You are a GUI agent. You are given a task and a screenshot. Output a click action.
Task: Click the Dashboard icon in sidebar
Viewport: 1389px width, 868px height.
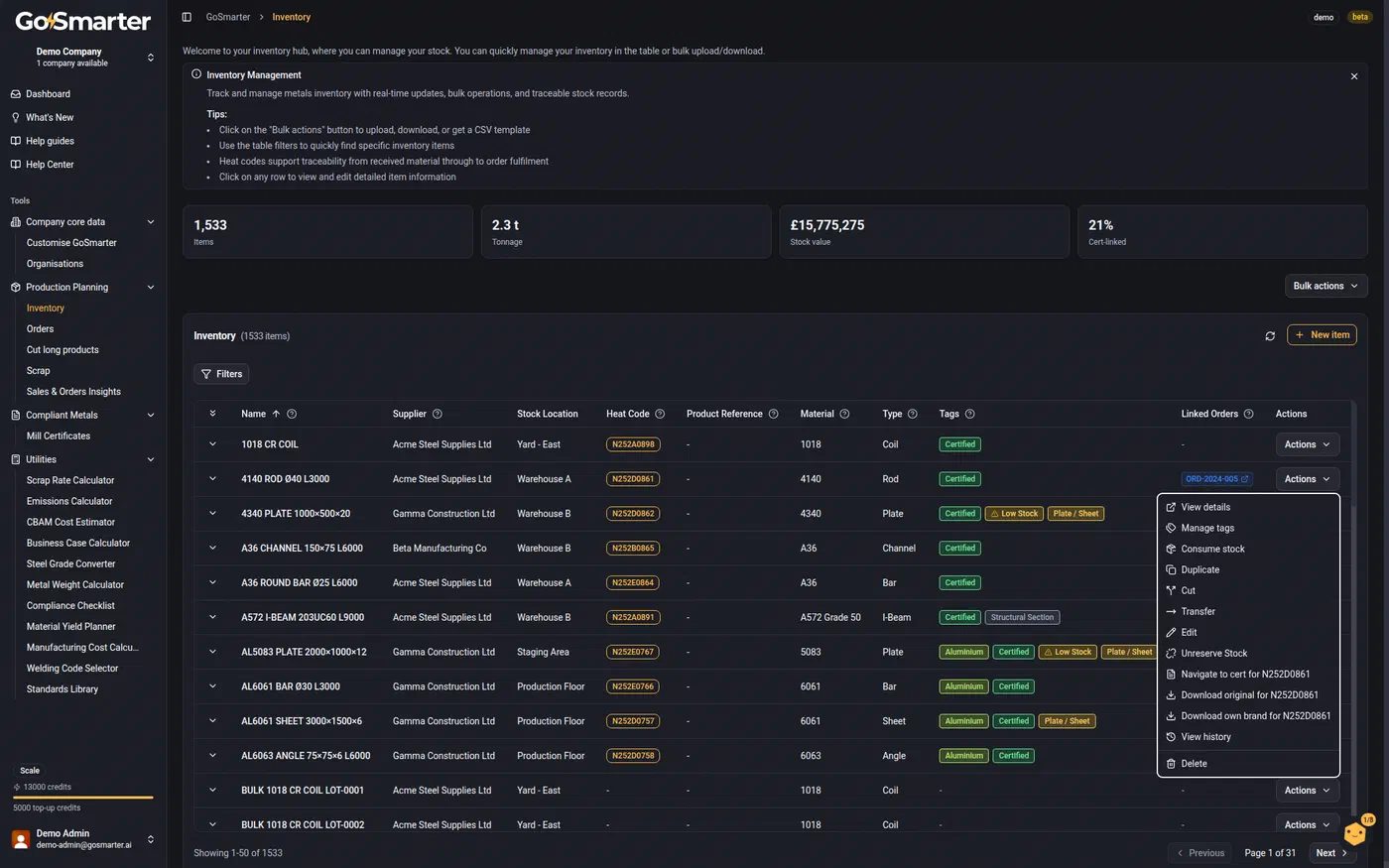16,94
